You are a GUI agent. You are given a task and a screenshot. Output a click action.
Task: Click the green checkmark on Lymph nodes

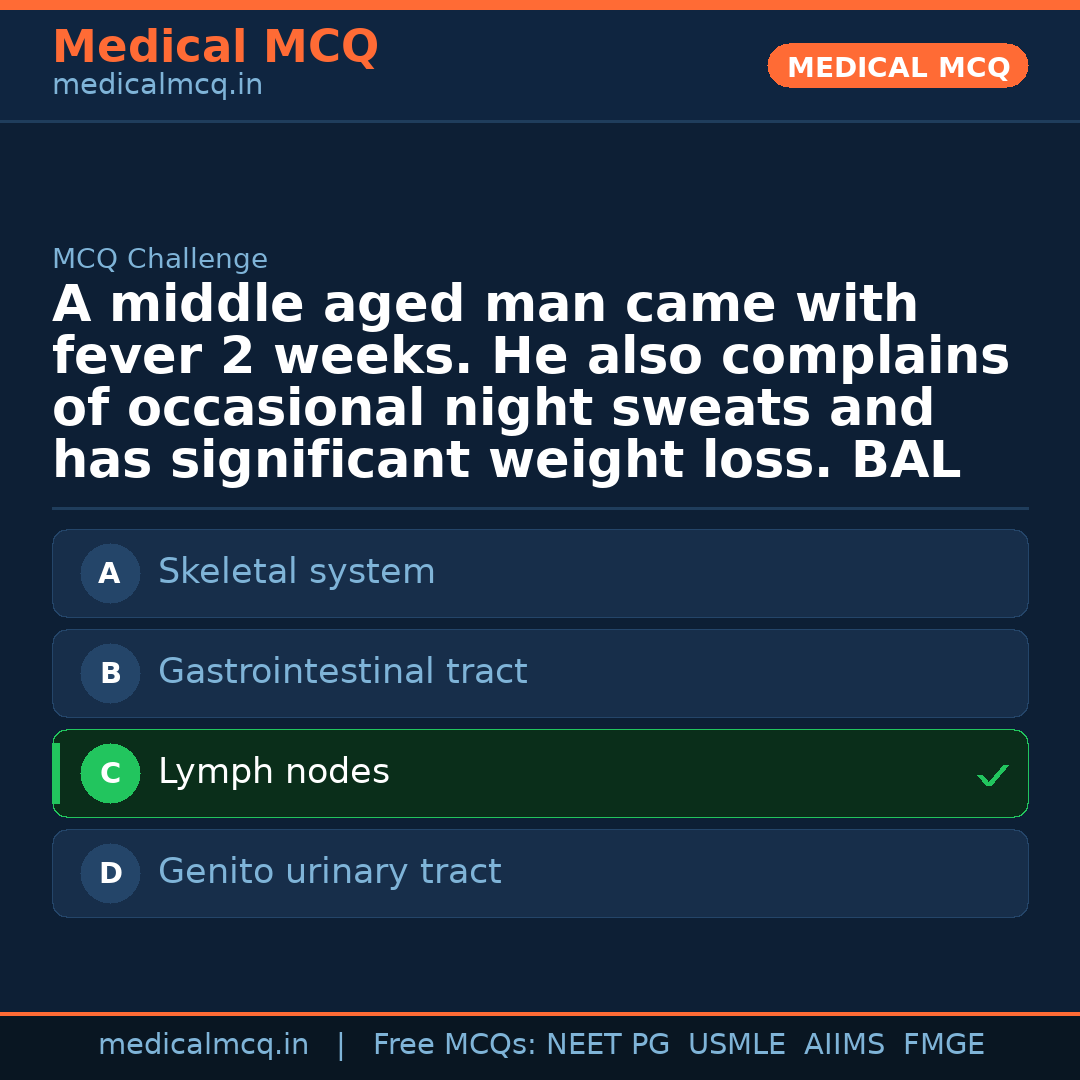tap(992, 775)
